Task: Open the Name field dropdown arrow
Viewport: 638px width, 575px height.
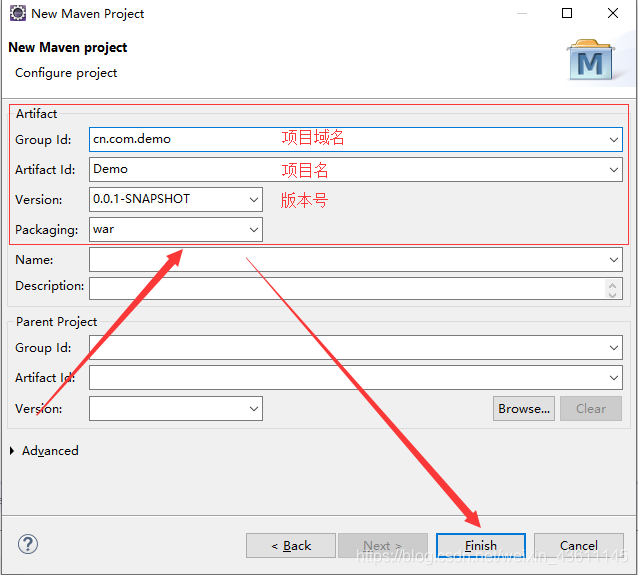Action: pos(614,260)
